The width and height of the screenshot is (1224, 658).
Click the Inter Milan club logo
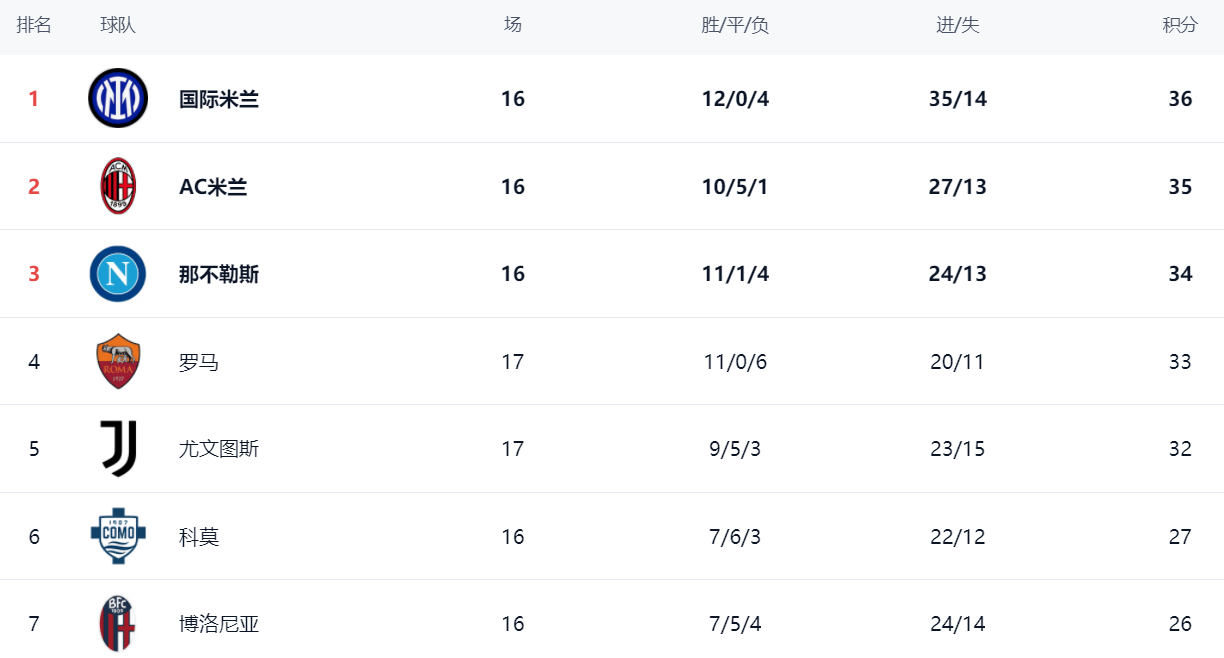pos(118,98)
